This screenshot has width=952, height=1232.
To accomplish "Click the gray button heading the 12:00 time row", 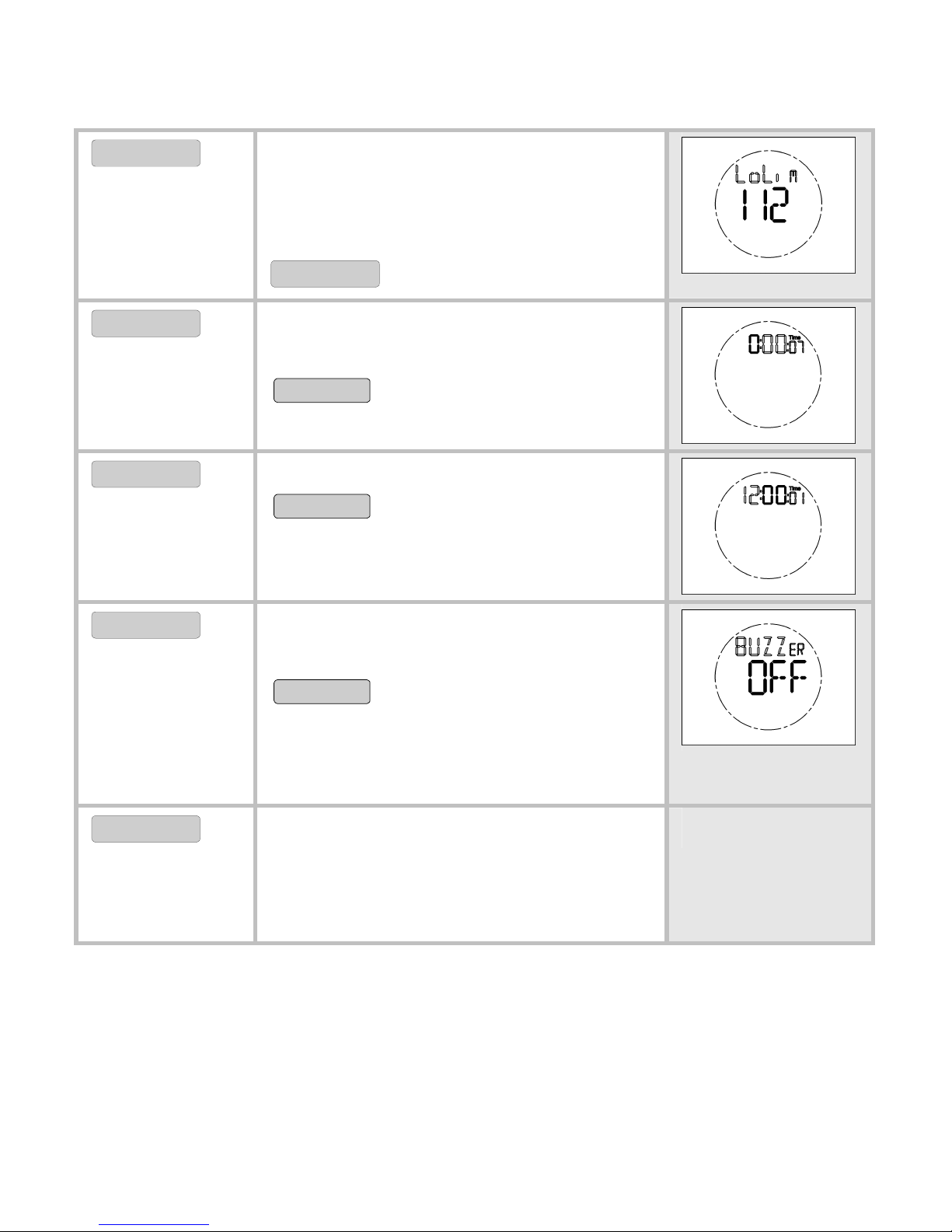I will point(146,474).
